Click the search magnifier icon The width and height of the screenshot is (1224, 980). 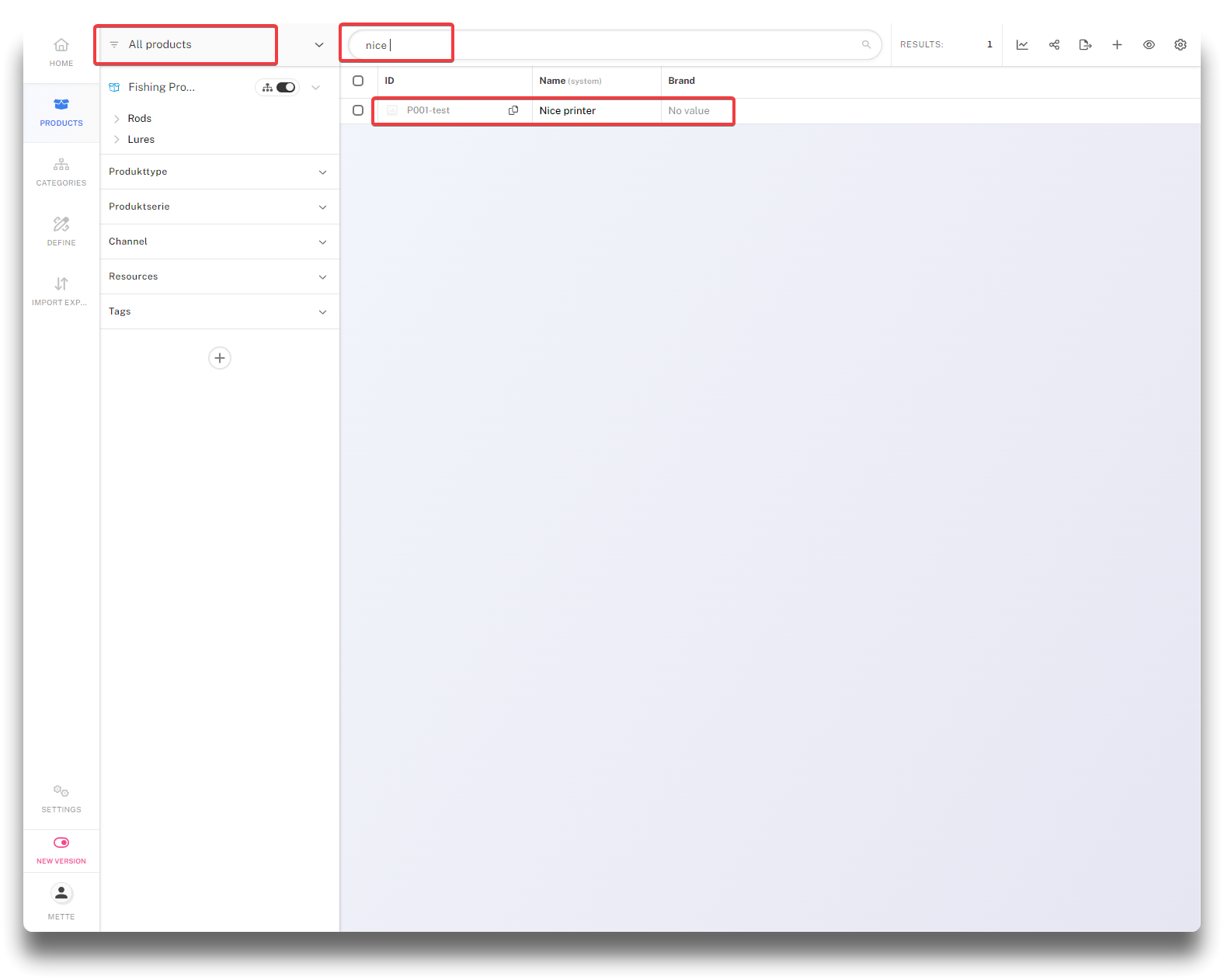click(866, 45)
